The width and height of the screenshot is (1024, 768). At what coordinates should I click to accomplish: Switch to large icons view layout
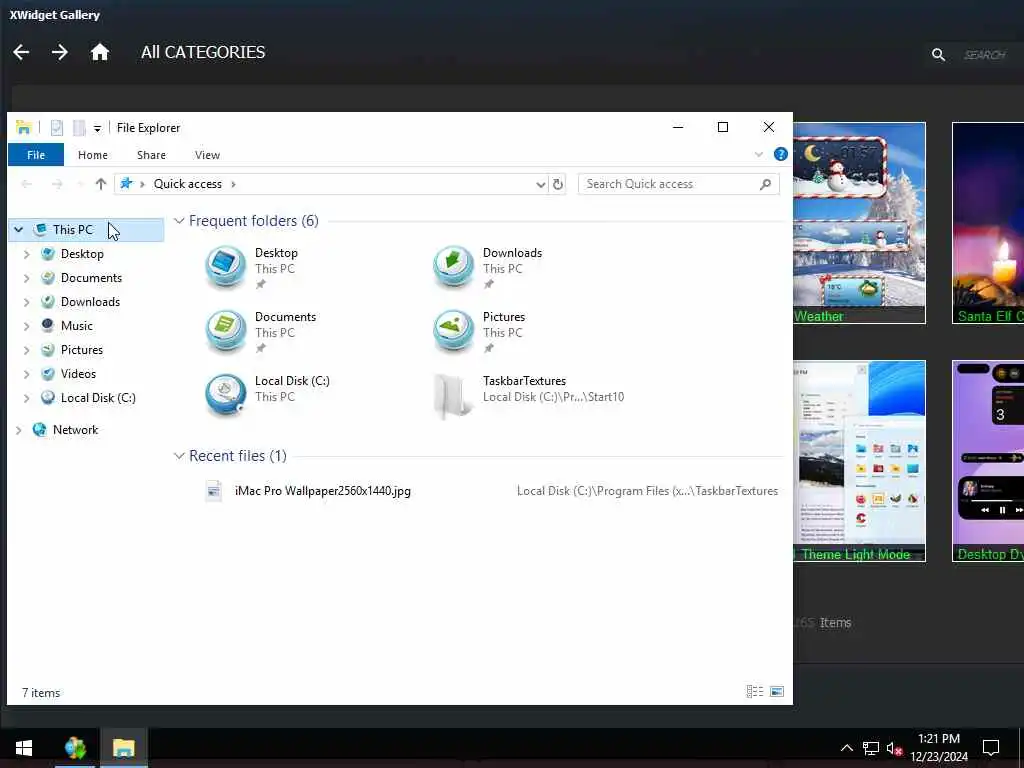click(x=776, y=692)
